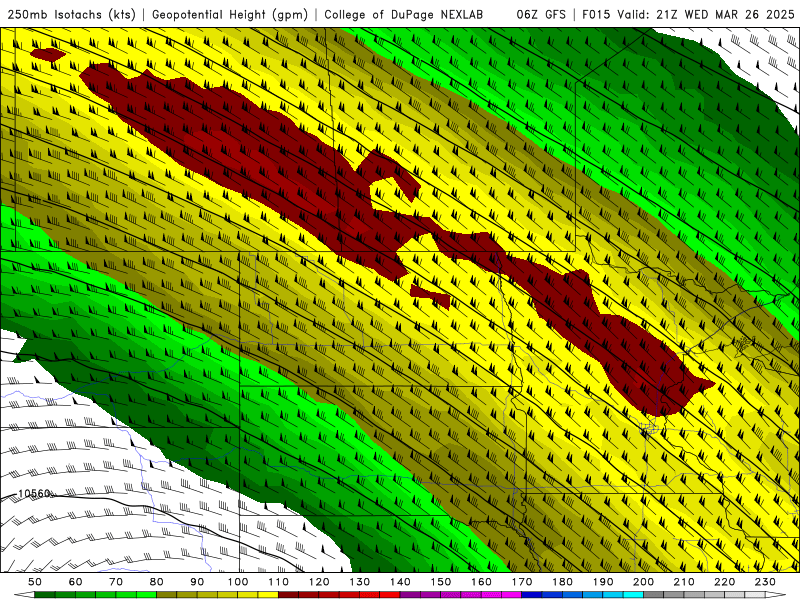This screenshot has height=600, width=800.
Task: Click the '100' legend value
Action: coord(238,582)
